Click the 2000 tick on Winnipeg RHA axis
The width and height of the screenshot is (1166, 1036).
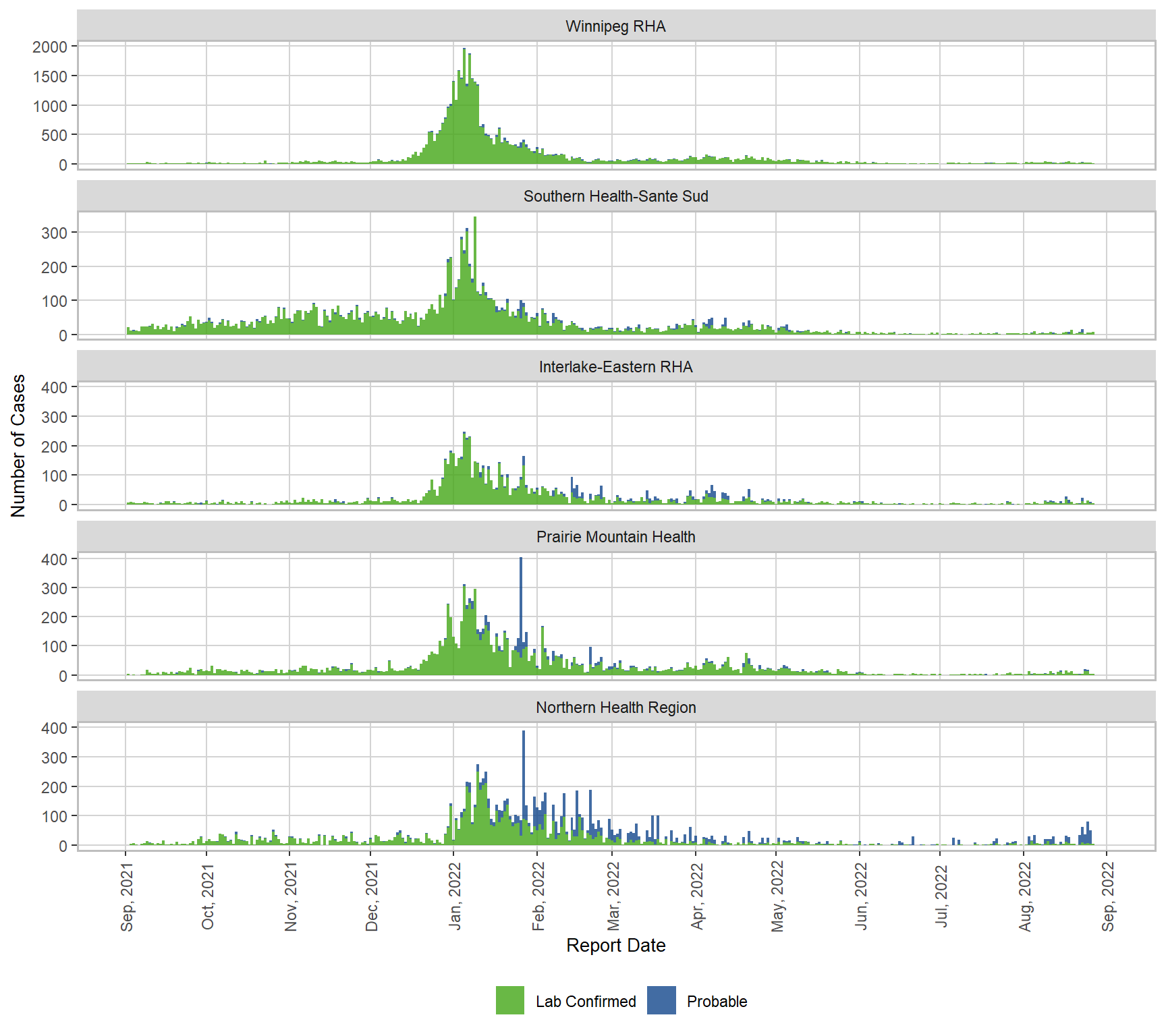(50, 47)
